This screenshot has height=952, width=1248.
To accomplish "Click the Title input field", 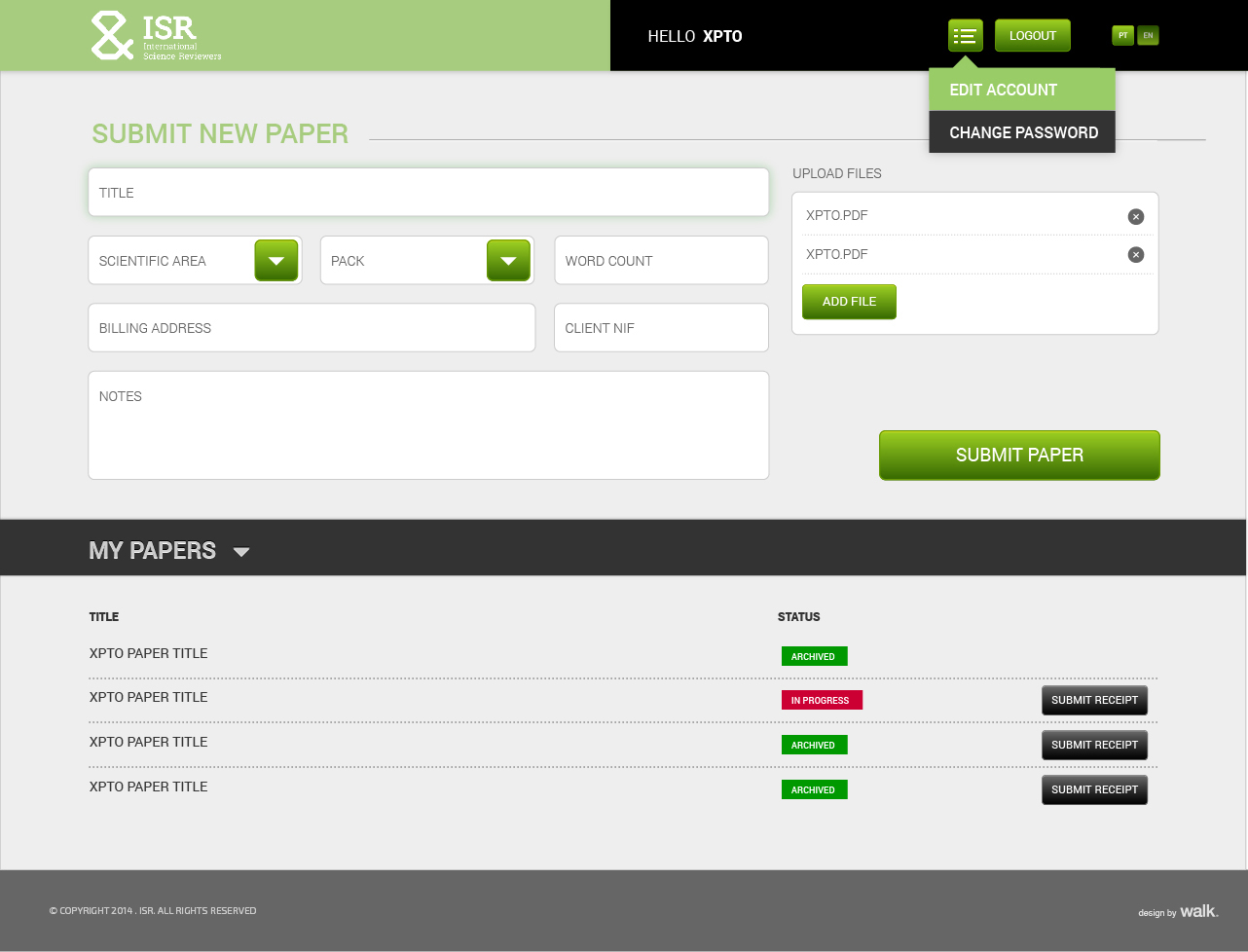I will (x=428, y=193).
